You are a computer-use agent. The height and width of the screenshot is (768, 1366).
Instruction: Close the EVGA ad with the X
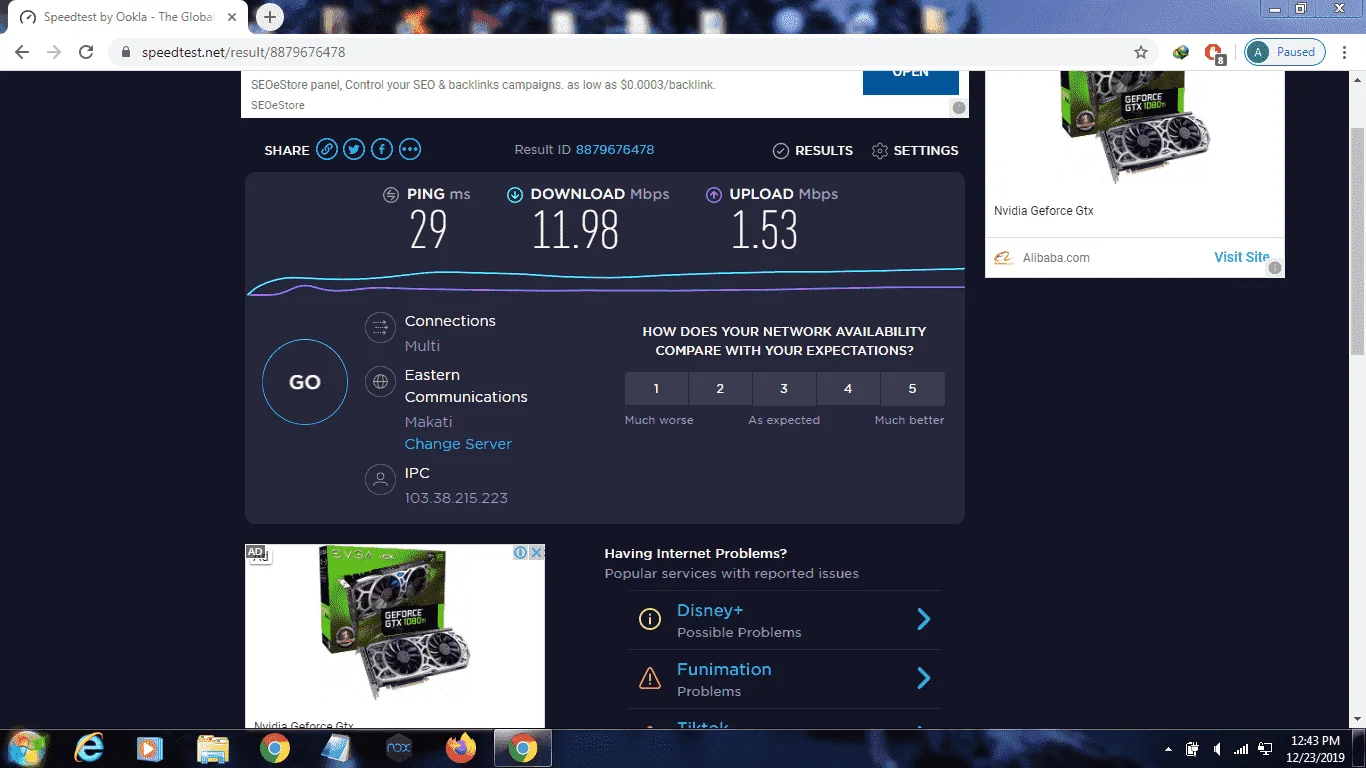pos(537,552)
